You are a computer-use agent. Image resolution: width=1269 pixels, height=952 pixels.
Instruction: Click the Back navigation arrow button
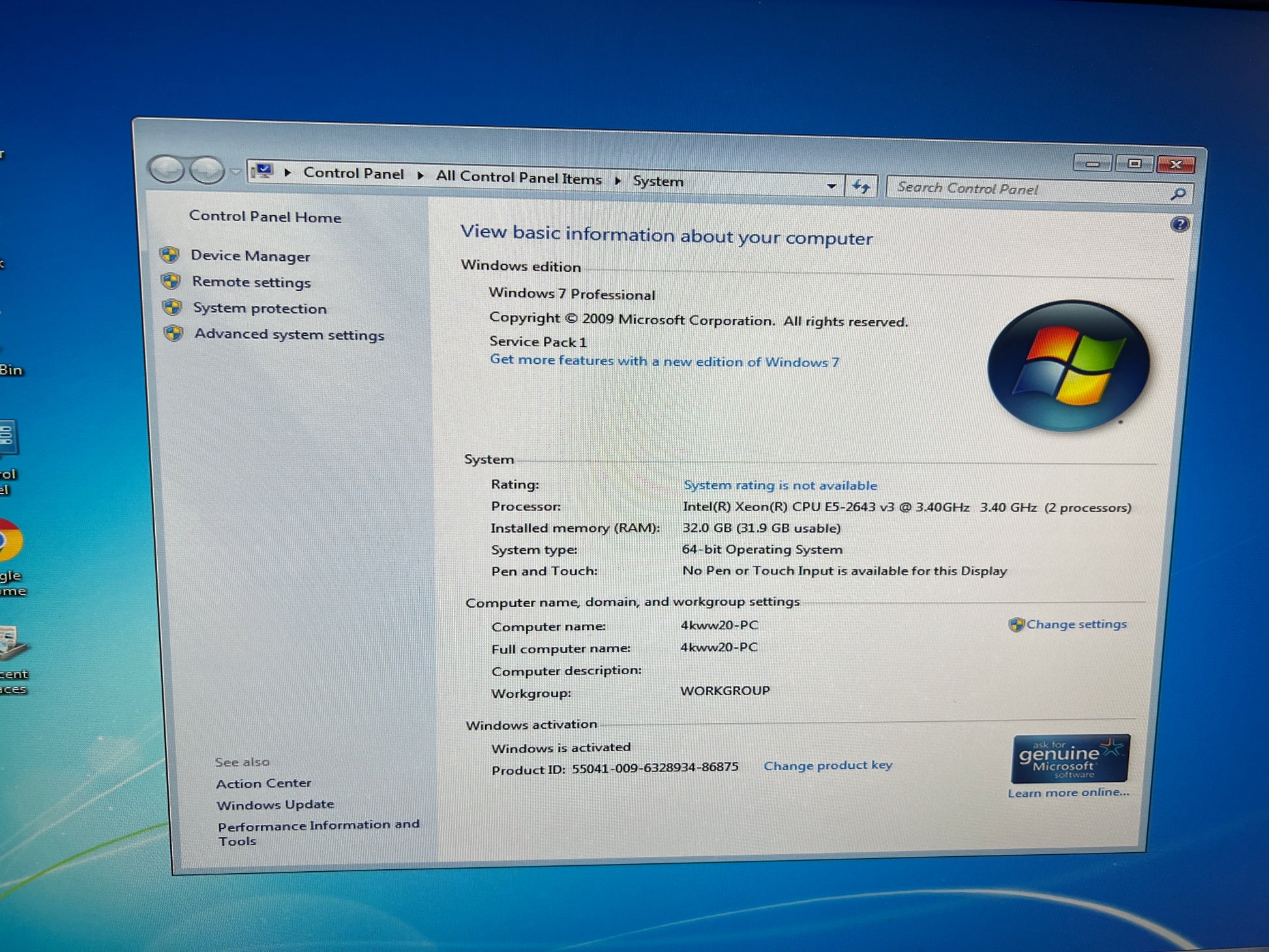167,170
